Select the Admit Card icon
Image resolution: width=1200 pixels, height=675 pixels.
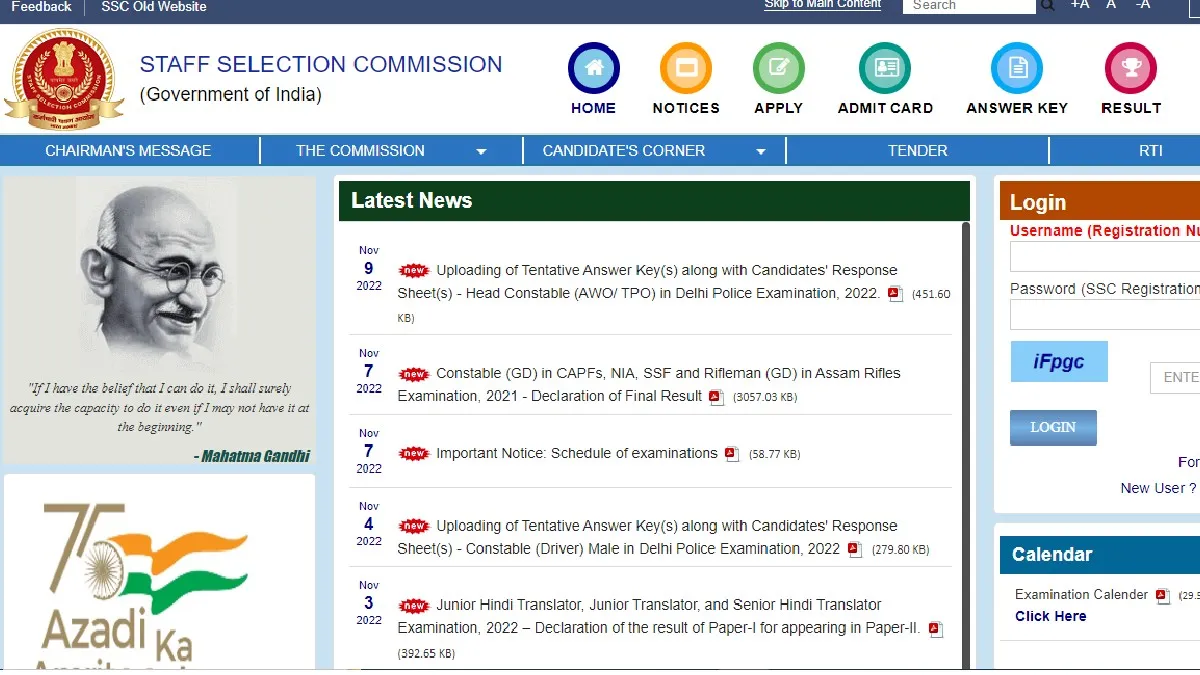[885, 69]
